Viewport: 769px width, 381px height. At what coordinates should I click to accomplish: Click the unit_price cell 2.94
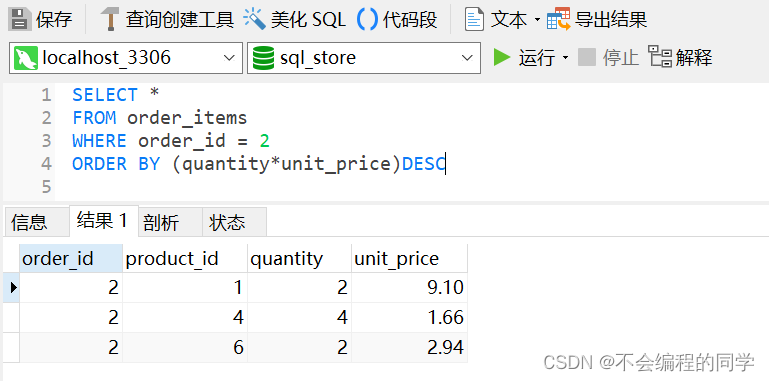409,347
